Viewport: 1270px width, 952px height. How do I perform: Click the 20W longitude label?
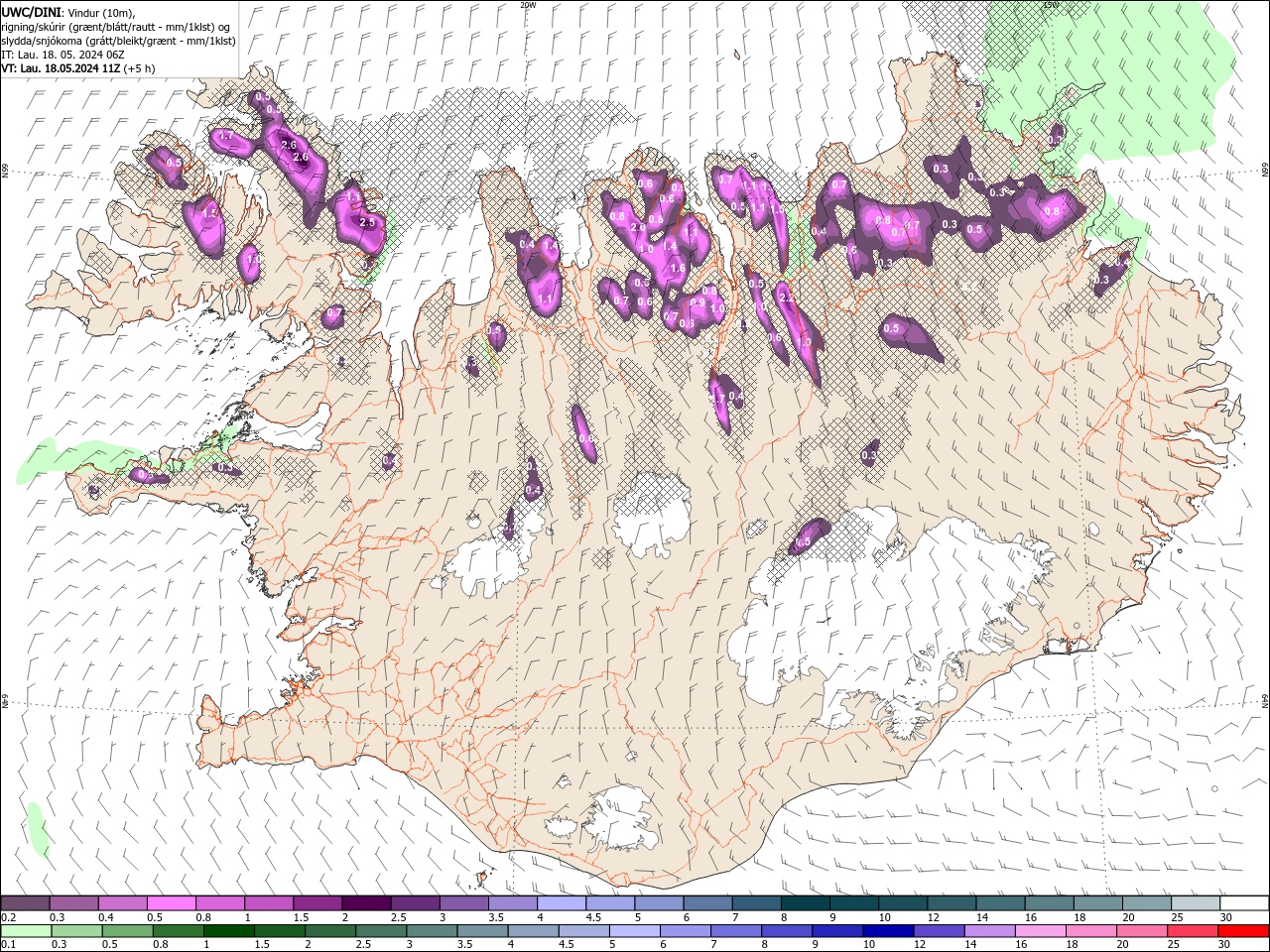528,5
